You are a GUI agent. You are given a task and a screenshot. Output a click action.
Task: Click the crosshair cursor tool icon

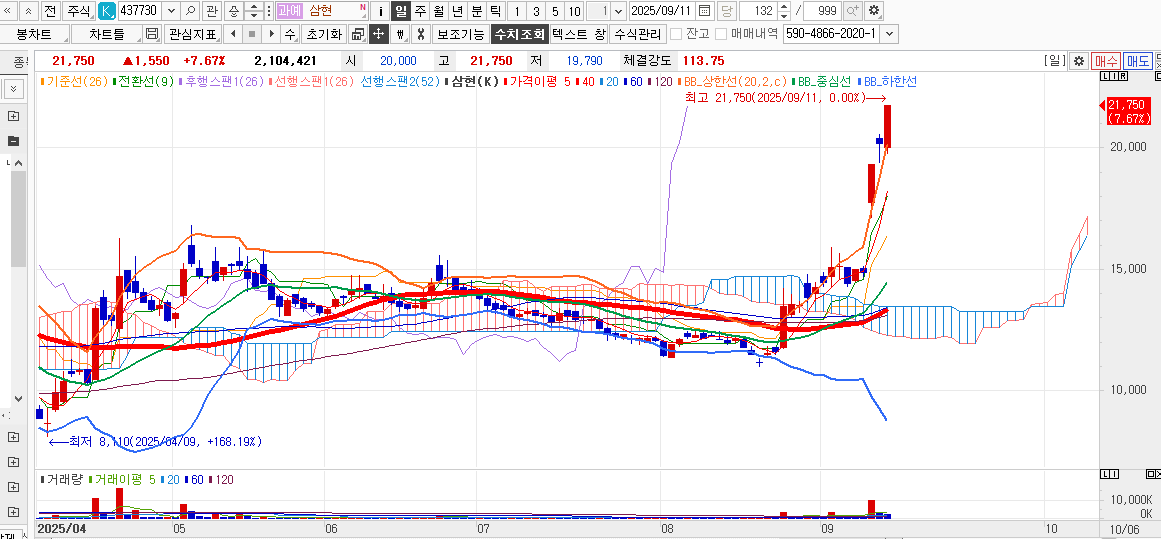coord(379,34)
